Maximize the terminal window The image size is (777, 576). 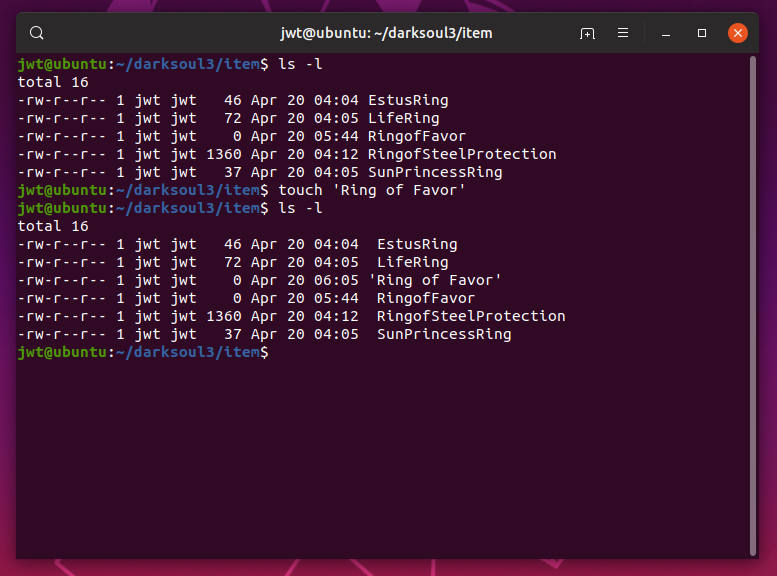[702, 33]
